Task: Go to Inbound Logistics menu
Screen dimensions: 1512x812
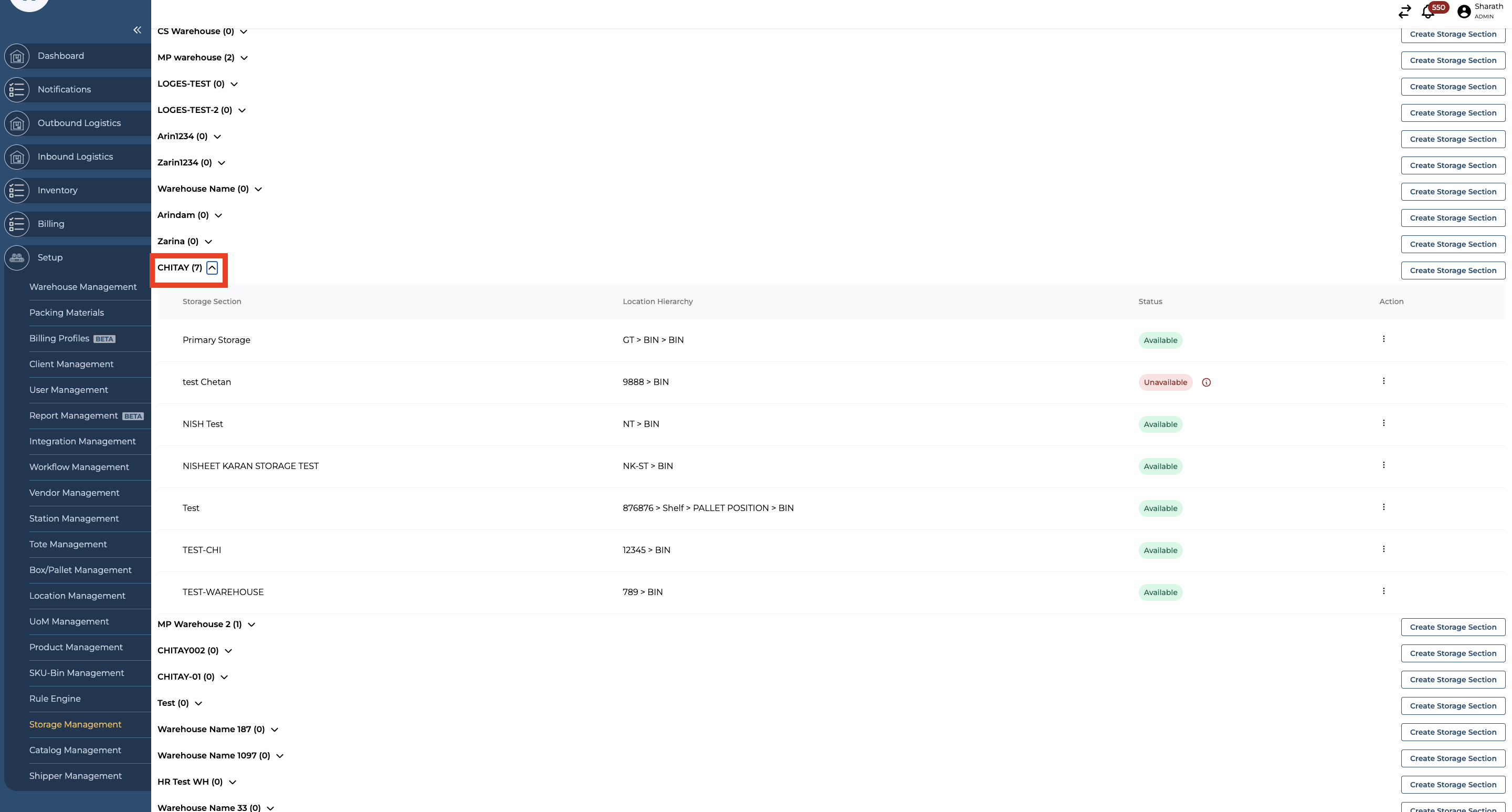Action: coord(75,157)
